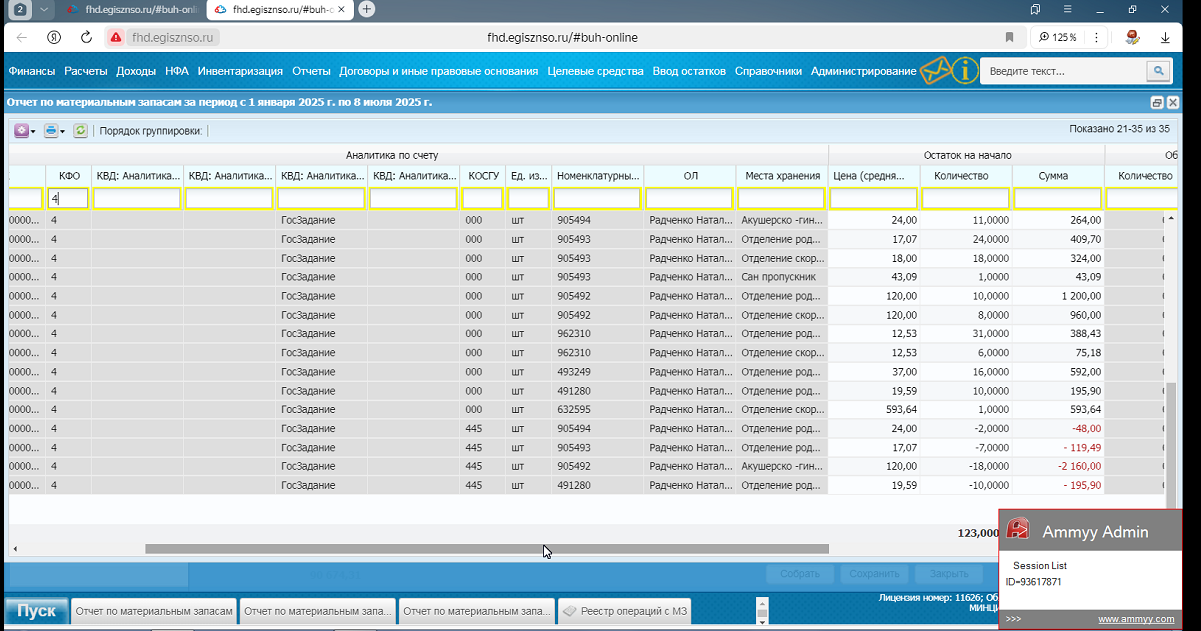The width and height of the screenshot is (1201, 631).
Task: Expand the purple settings dropdown arrow
Action: coord(33,131)
